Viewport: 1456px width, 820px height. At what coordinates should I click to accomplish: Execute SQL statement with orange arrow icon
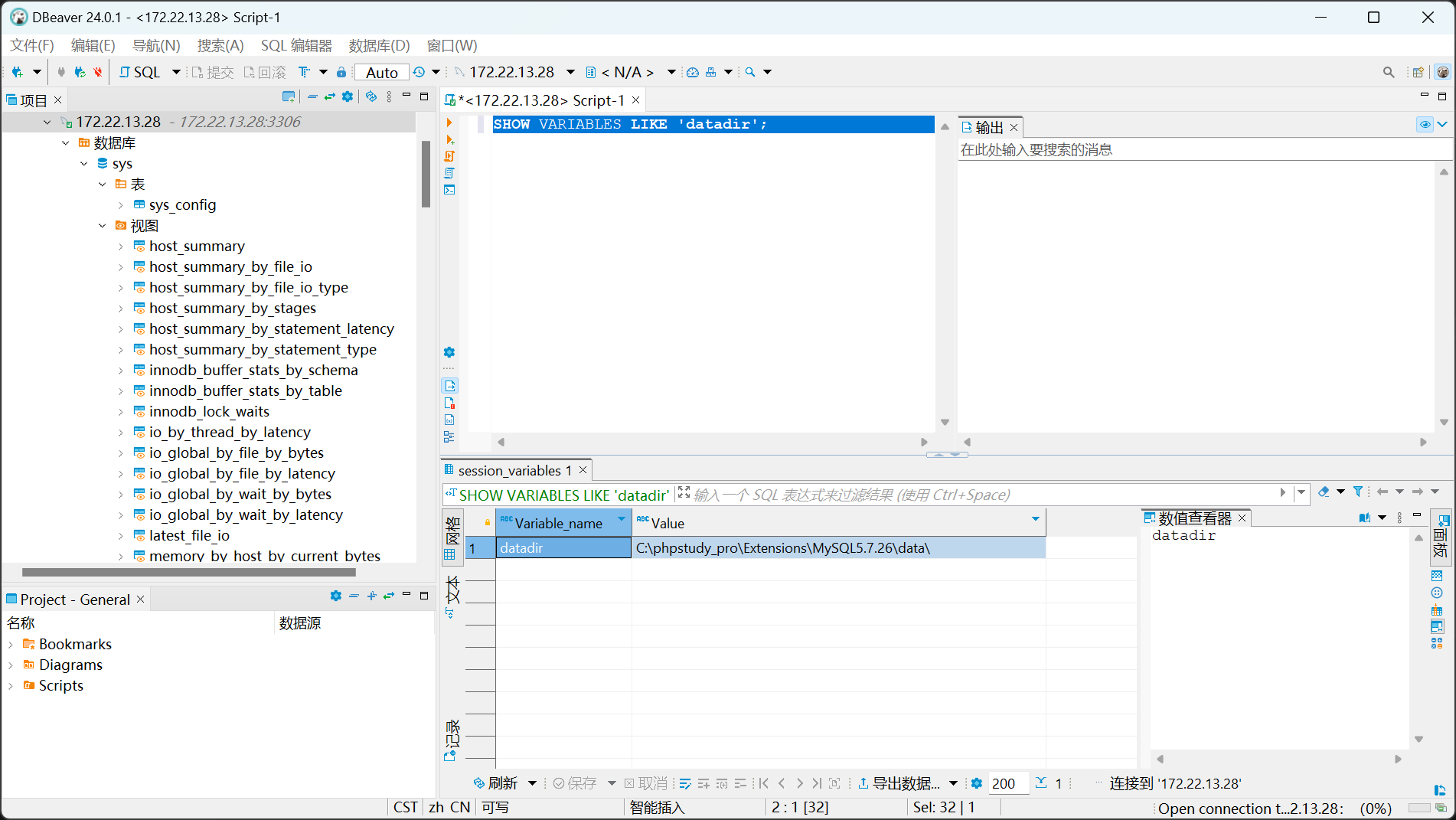point(449,123)
